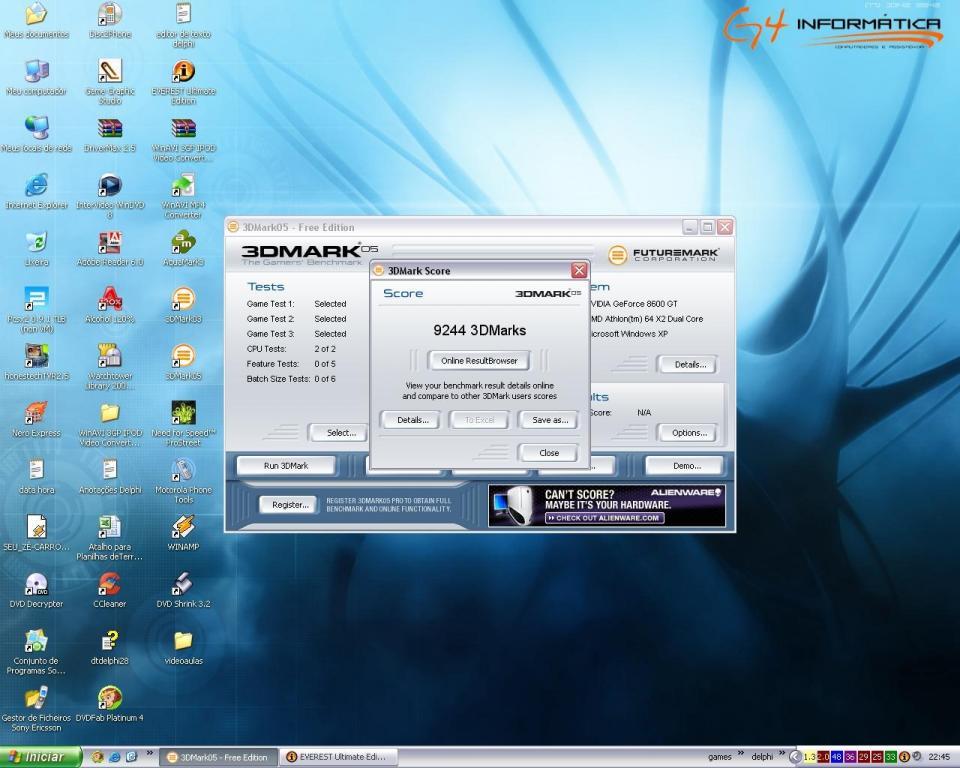Select the 3DMark03 desktop shortcut

[x=183, y=306]
